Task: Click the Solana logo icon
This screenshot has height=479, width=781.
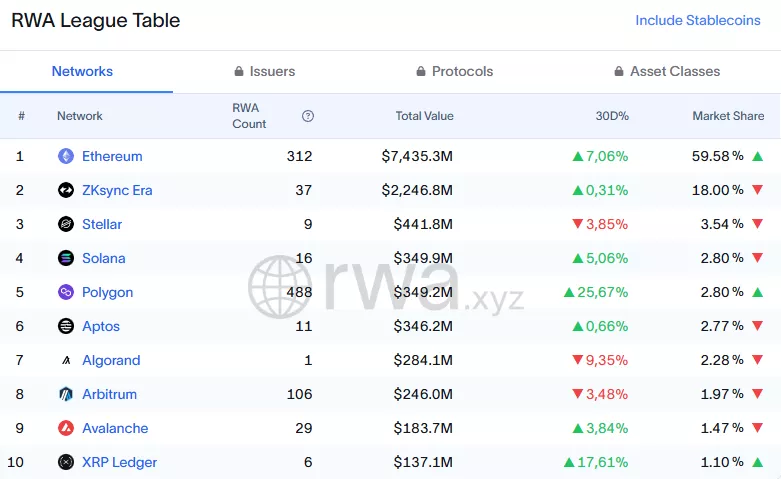Action: pyautogui.click(x=66, y=258)
